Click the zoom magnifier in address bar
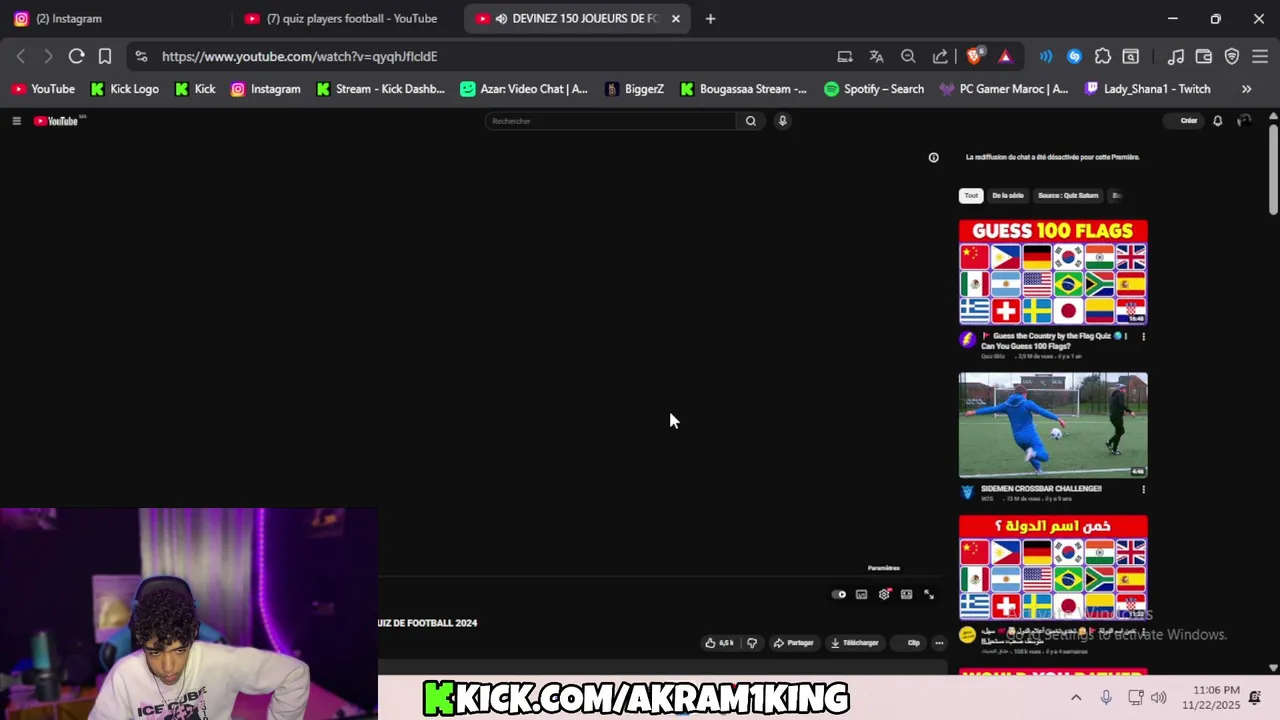The height and width of the screenshot is (720, 1280). coord(908,56)
